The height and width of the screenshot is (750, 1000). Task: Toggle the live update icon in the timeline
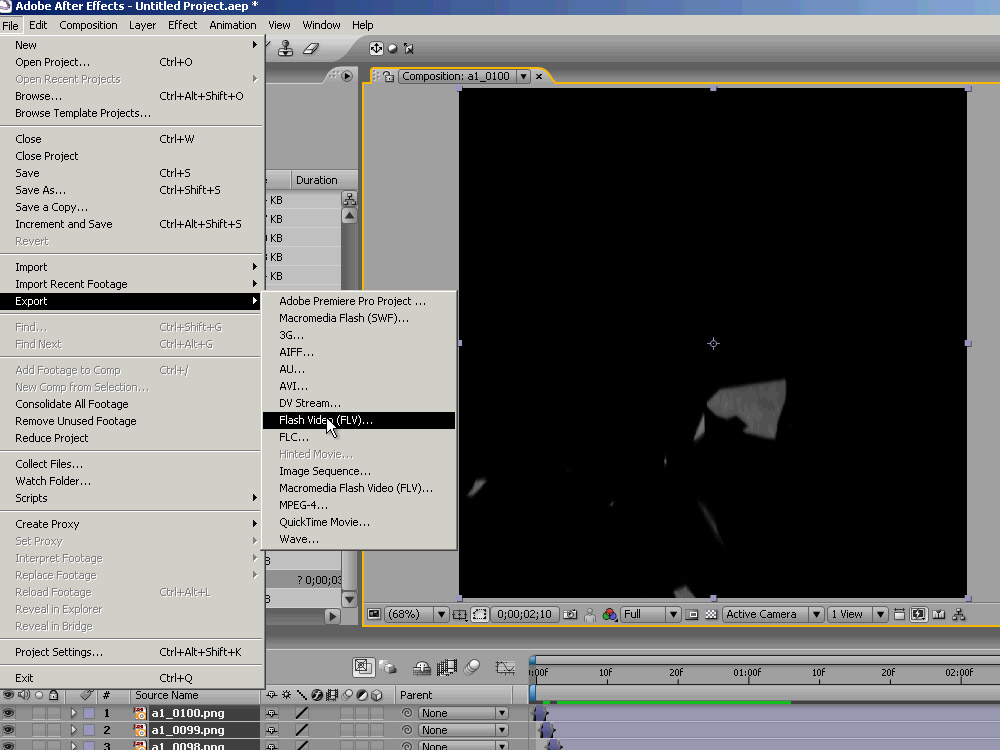click(363, 667)
